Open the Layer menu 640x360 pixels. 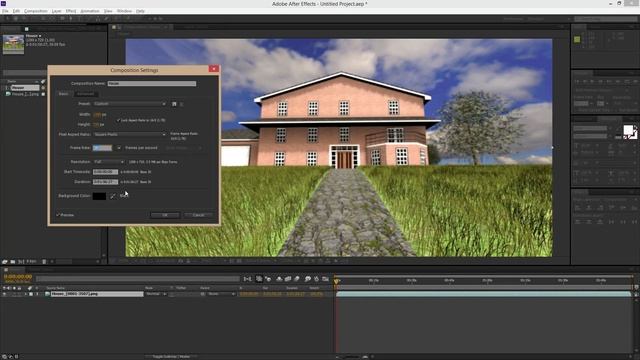(x=57, y=11)
